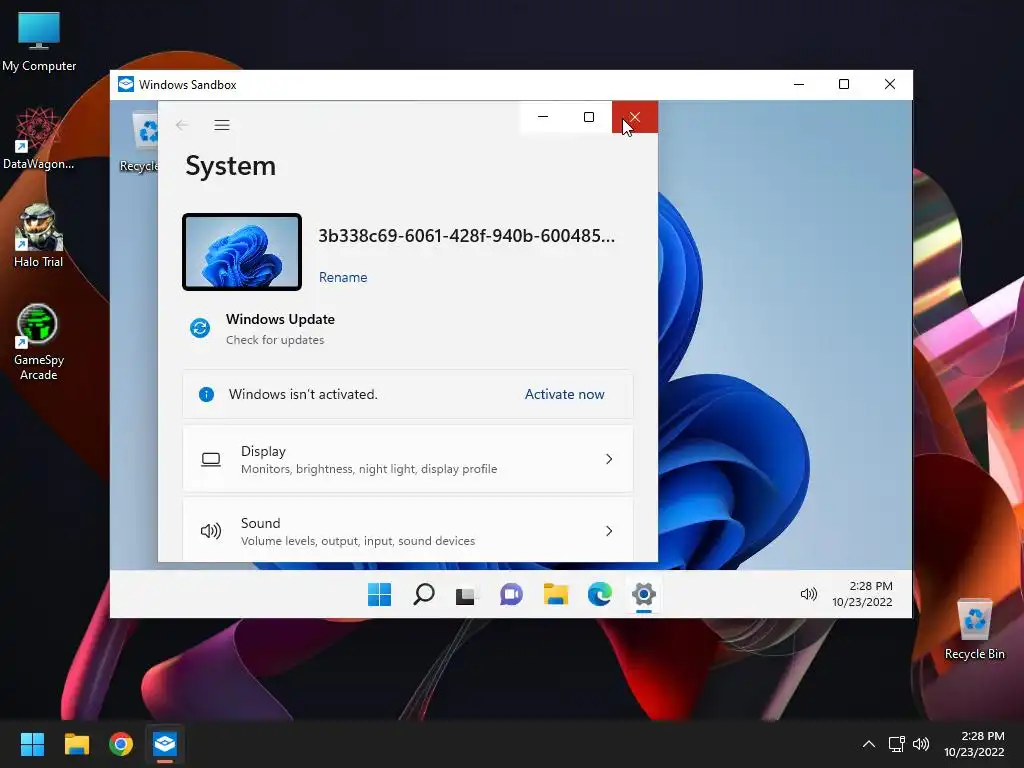Viewport: 1024px width, 768px height.
Task: Expand the Display settings chevron
Action: tap(609, 459)
